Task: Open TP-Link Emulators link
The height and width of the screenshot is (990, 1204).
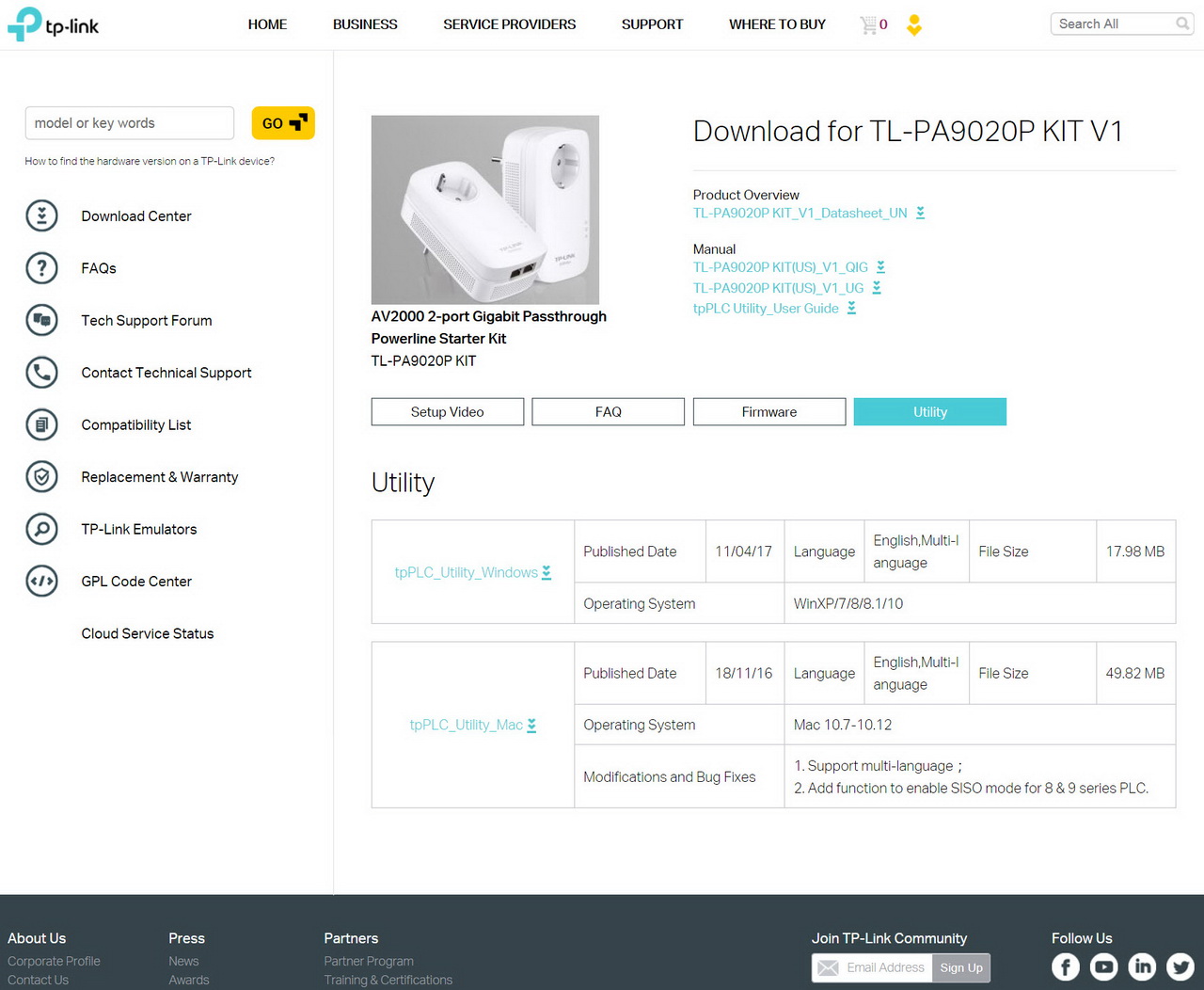Action: tap(139, 530)
